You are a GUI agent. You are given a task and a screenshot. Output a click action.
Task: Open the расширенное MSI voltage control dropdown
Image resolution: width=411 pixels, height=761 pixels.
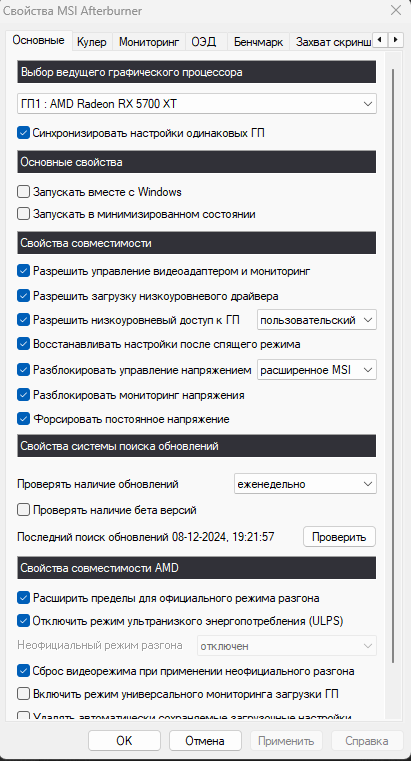coord(316,370)
